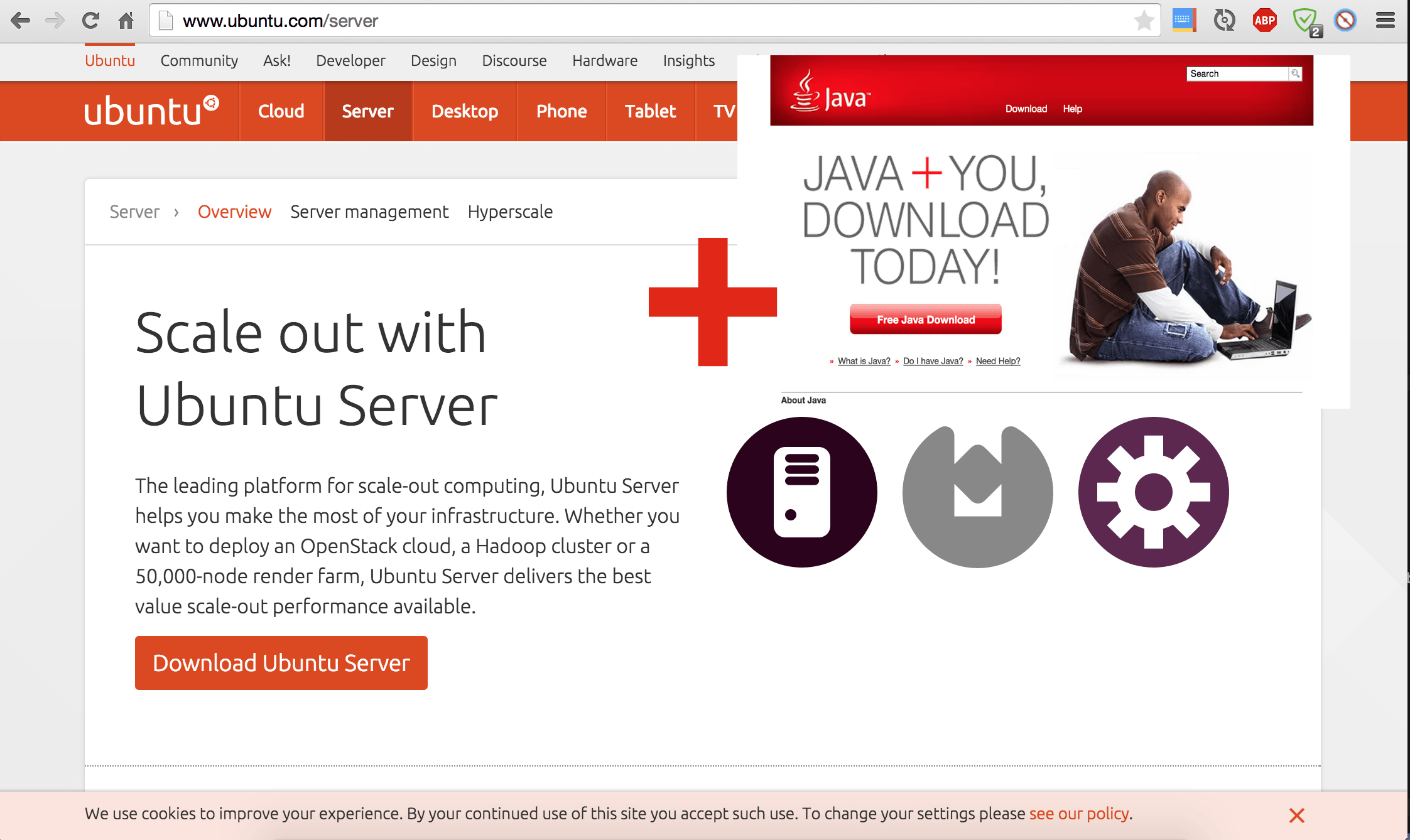This screenshot has width=1410, height=840.
Task: Click the browser back arrow
Action: click(20, 21)
